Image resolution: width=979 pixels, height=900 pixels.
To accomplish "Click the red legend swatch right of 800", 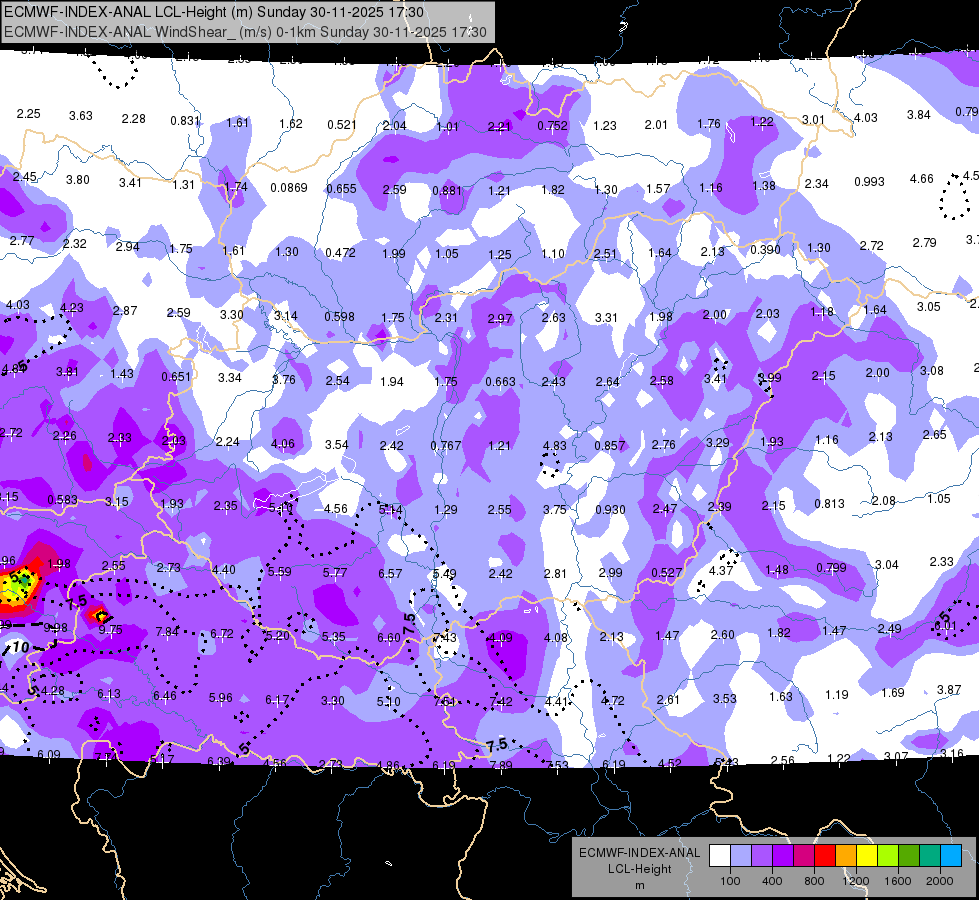I will pyautogui.click(x=825, y=856).
